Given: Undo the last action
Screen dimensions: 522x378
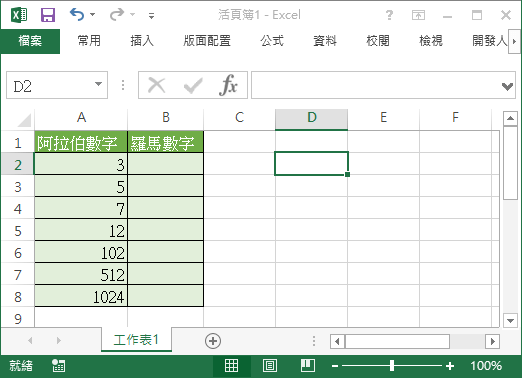Looking at the screenshot, I should (77, 15).
